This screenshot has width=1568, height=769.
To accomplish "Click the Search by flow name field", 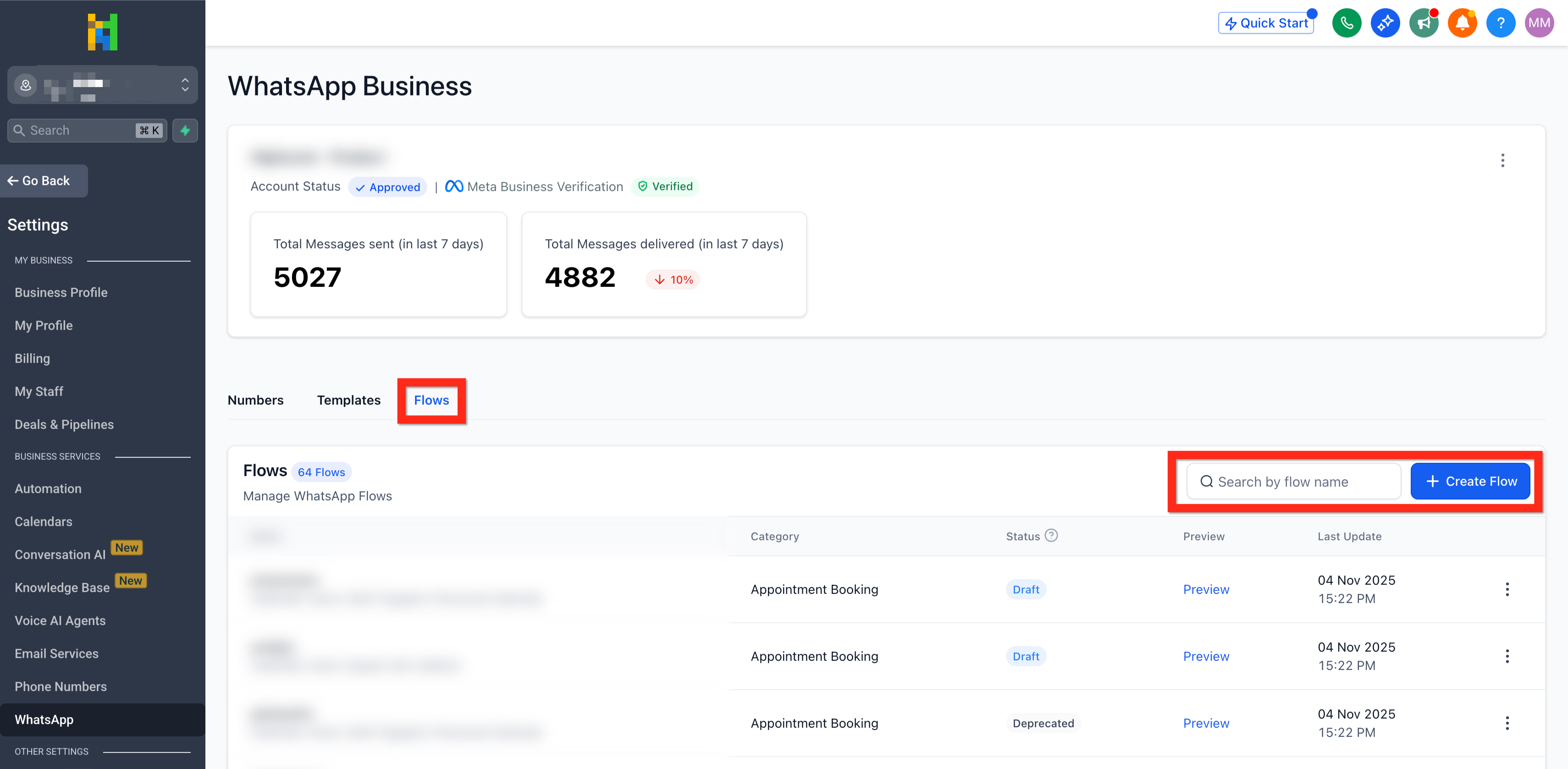I will (1294, 481).
